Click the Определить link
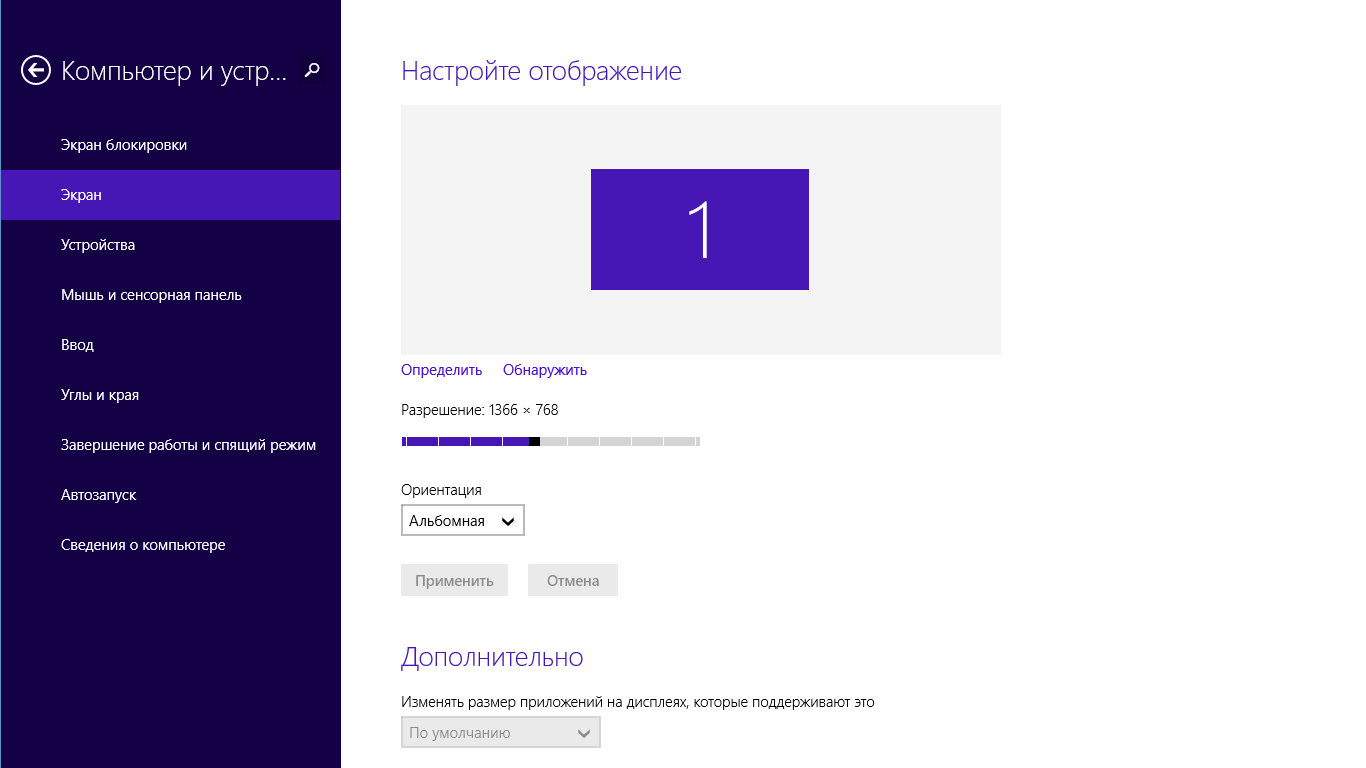This screenshot has height=768, width=1366. (x=441, y=370)
